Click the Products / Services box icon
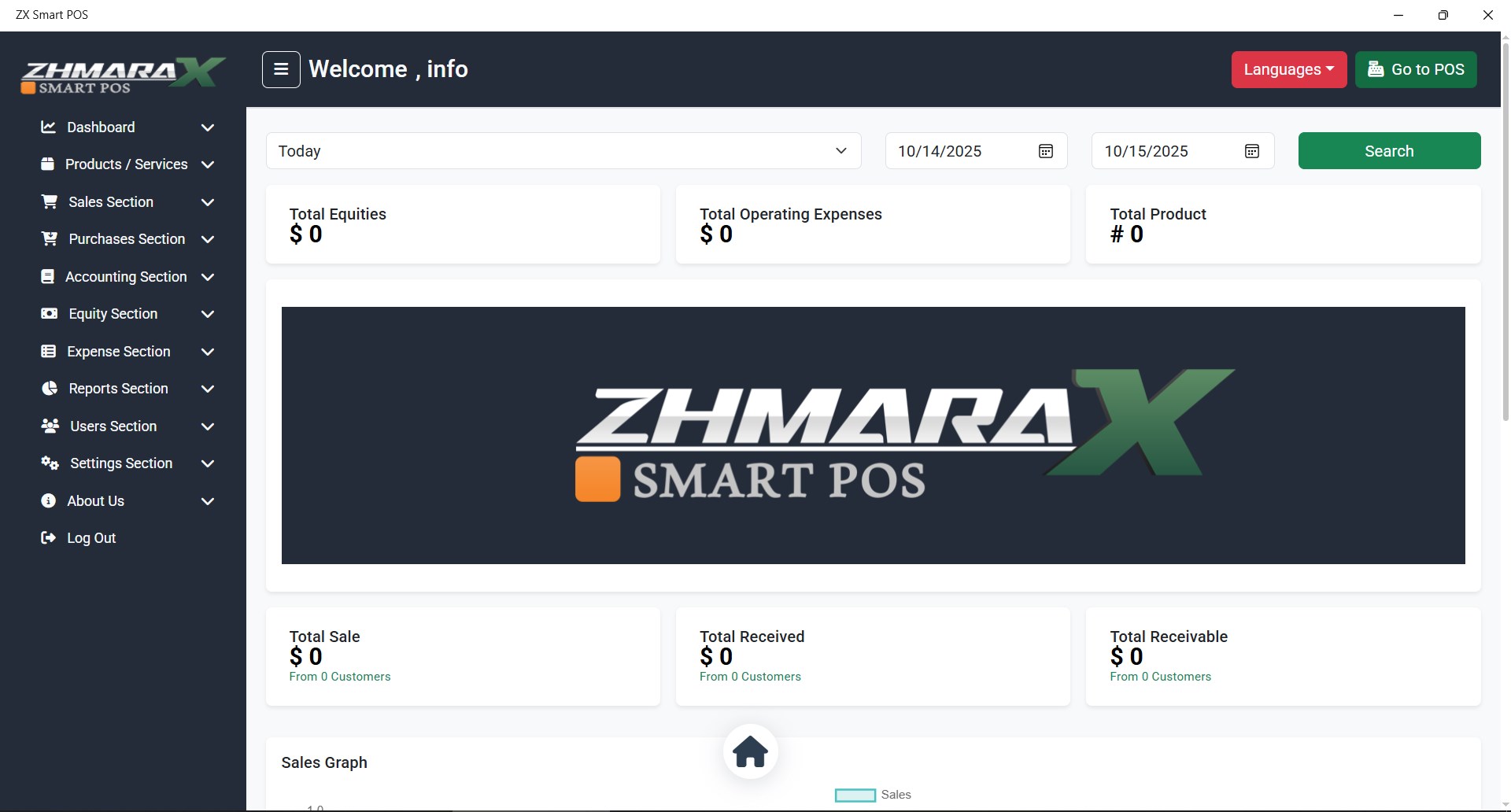Image resolution: width=1511 pixels, height=812 pixels. point(48,164)
